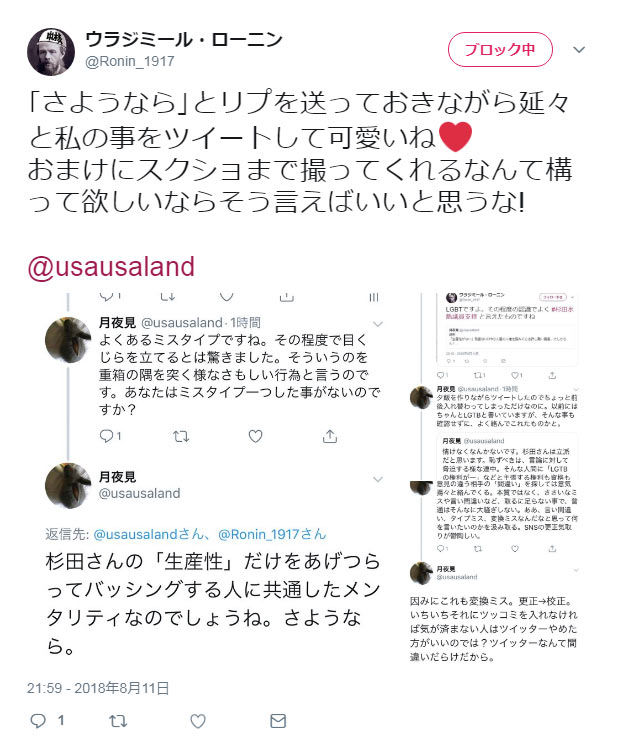Open tweet options chevron beside ブロック中
The image size is (617, 752).
[579, 49]
